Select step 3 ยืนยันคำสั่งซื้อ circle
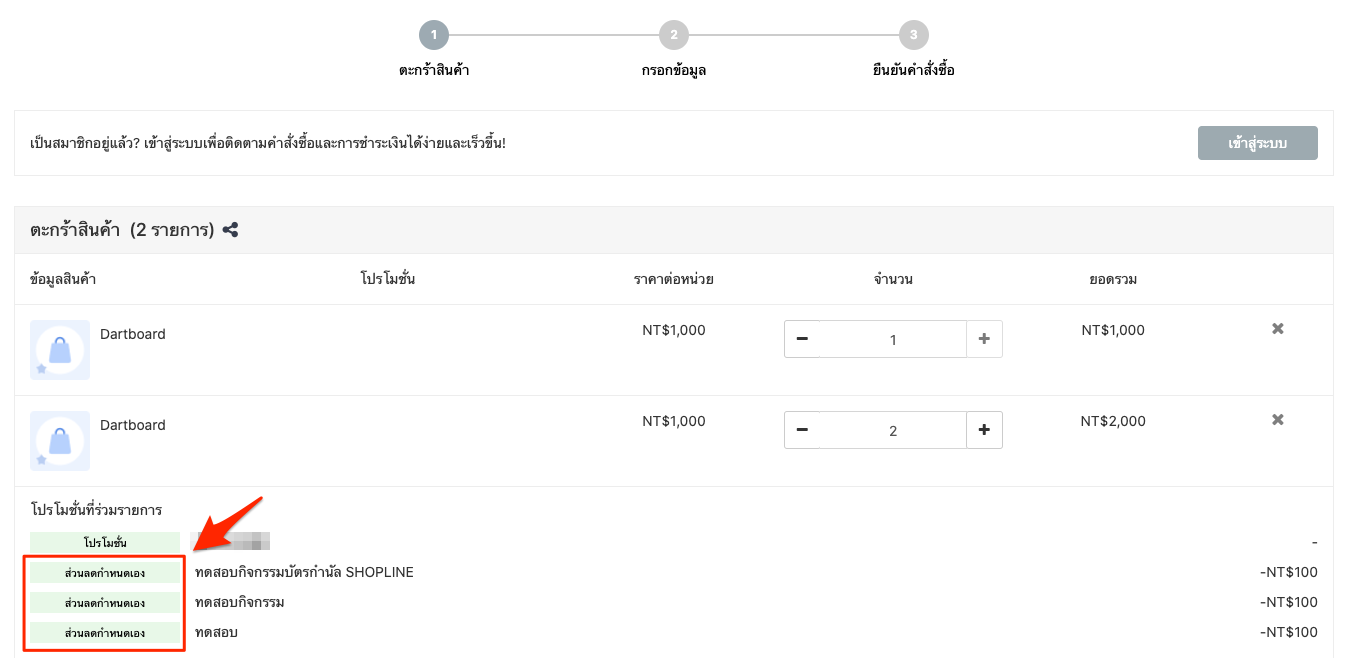Screen dimensions: 1350x658 pos(913,35)
